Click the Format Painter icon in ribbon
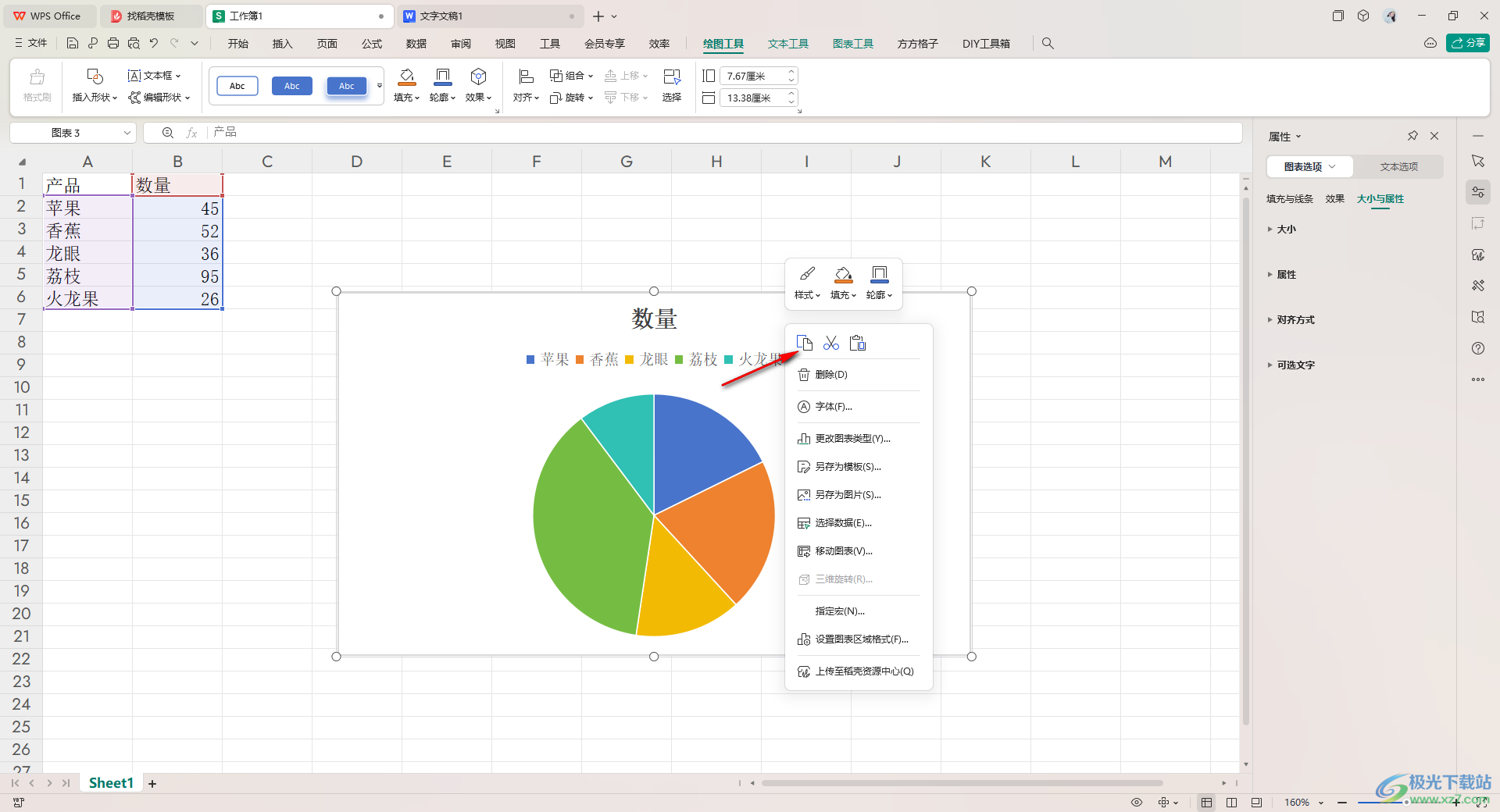The height and width of the screenshot is (812, 1500). 37,77
